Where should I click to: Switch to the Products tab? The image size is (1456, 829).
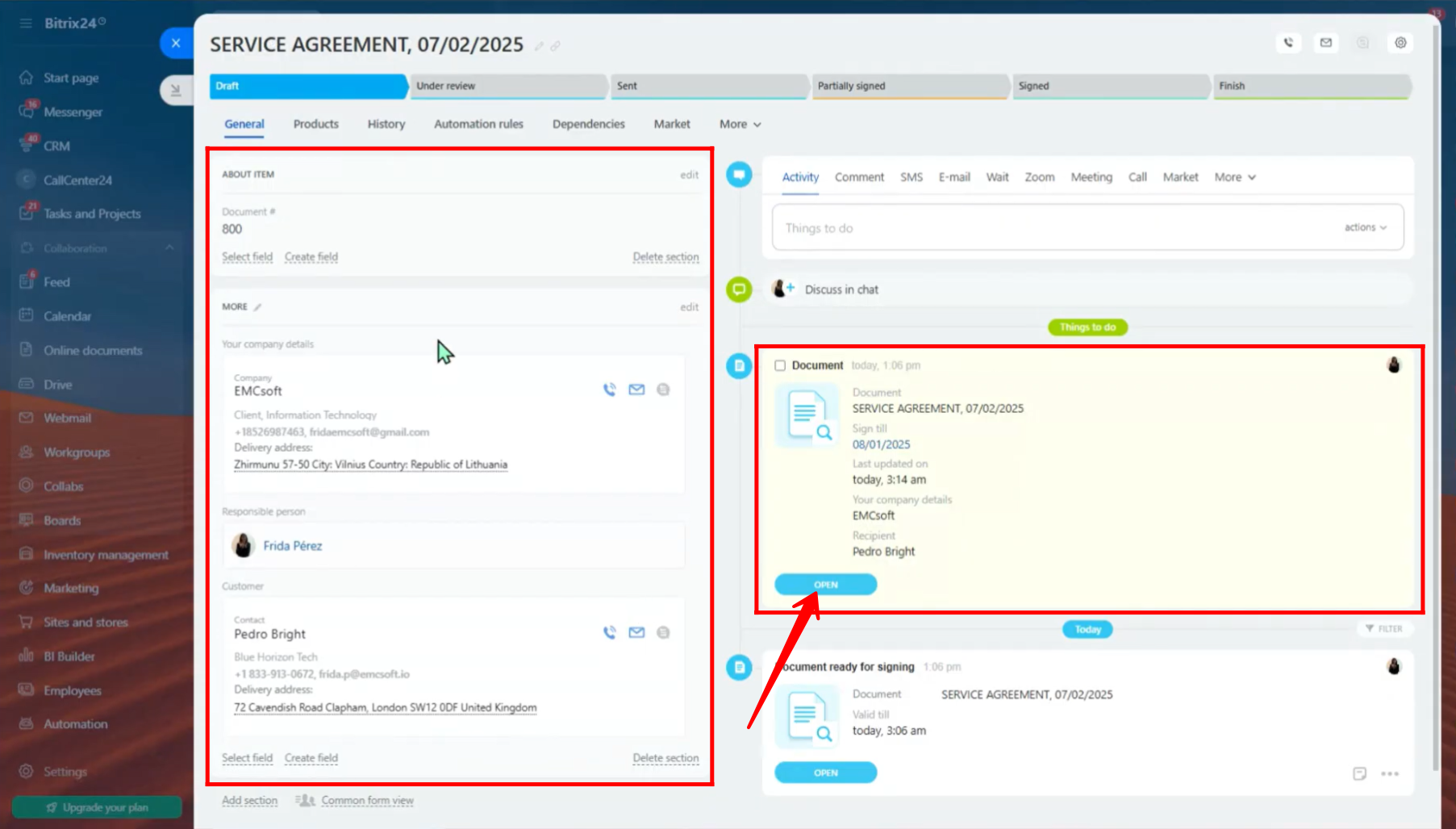315,124
